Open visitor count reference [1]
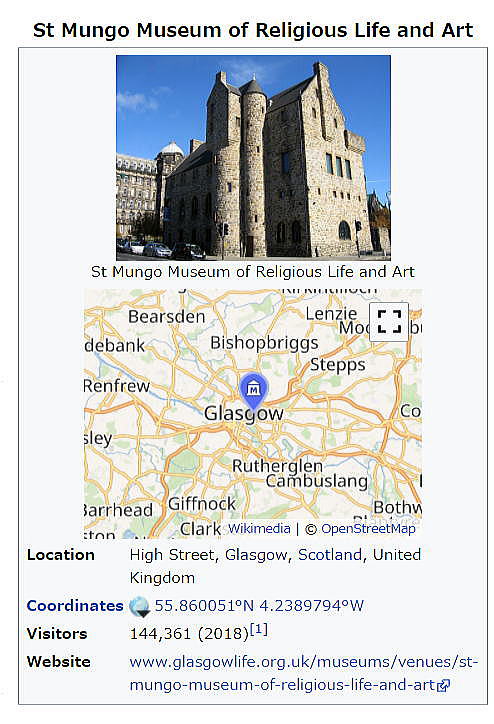Screen dimensions: 494x724 click(259, 629)
